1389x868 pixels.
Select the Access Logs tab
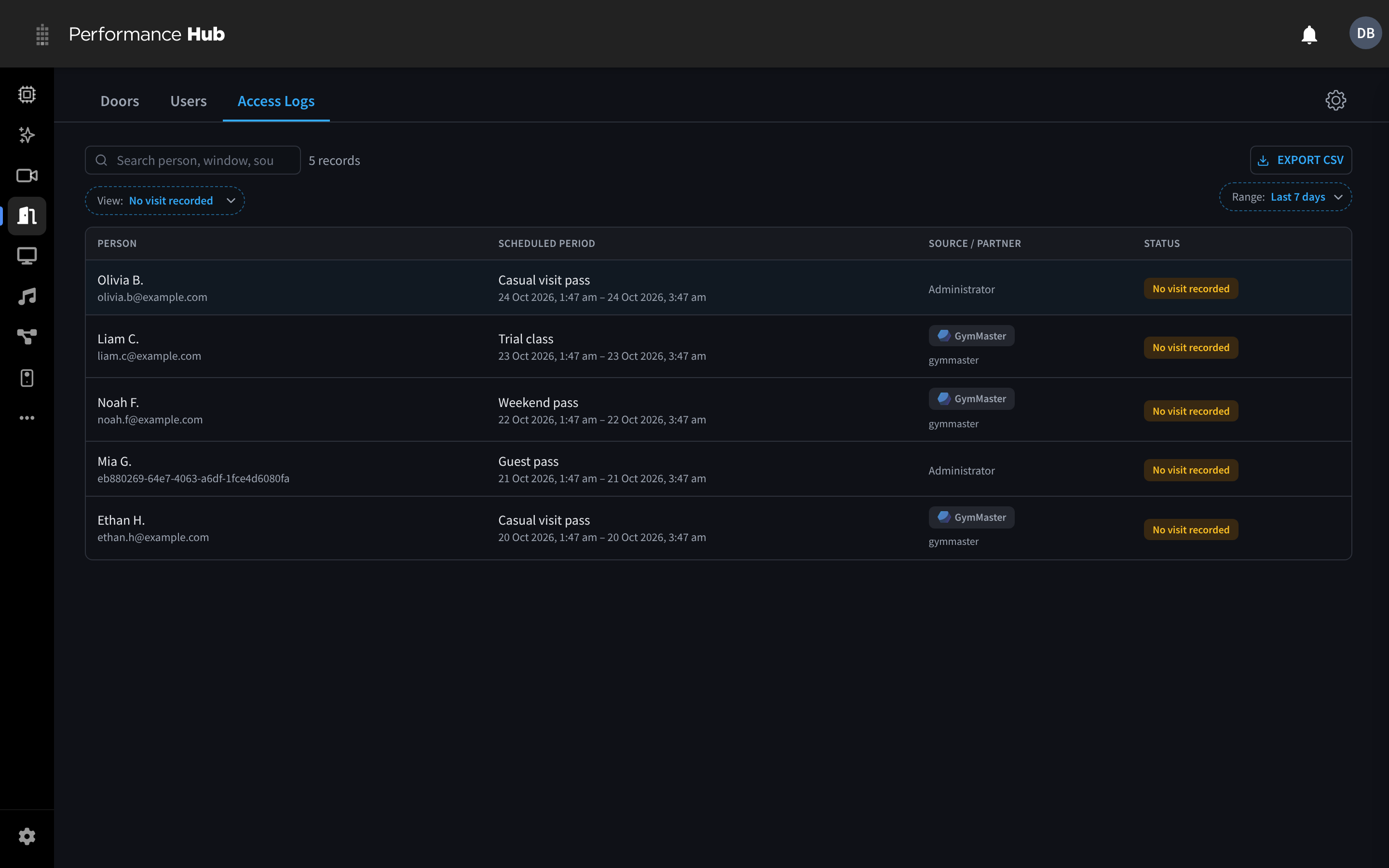tap(276, 101)
